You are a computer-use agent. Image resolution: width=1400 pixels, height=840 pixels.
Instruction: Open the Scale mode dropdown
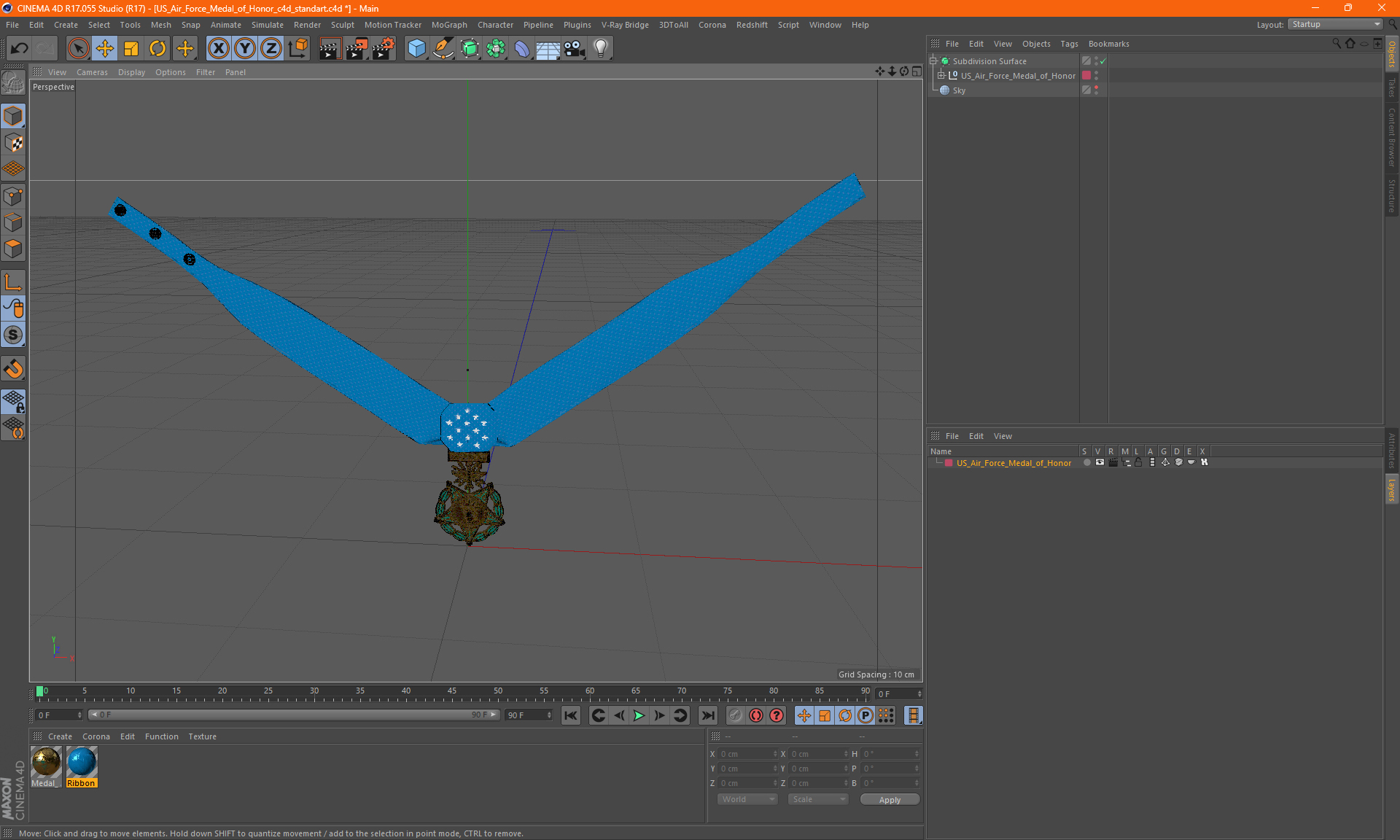(x=818, y=799)
